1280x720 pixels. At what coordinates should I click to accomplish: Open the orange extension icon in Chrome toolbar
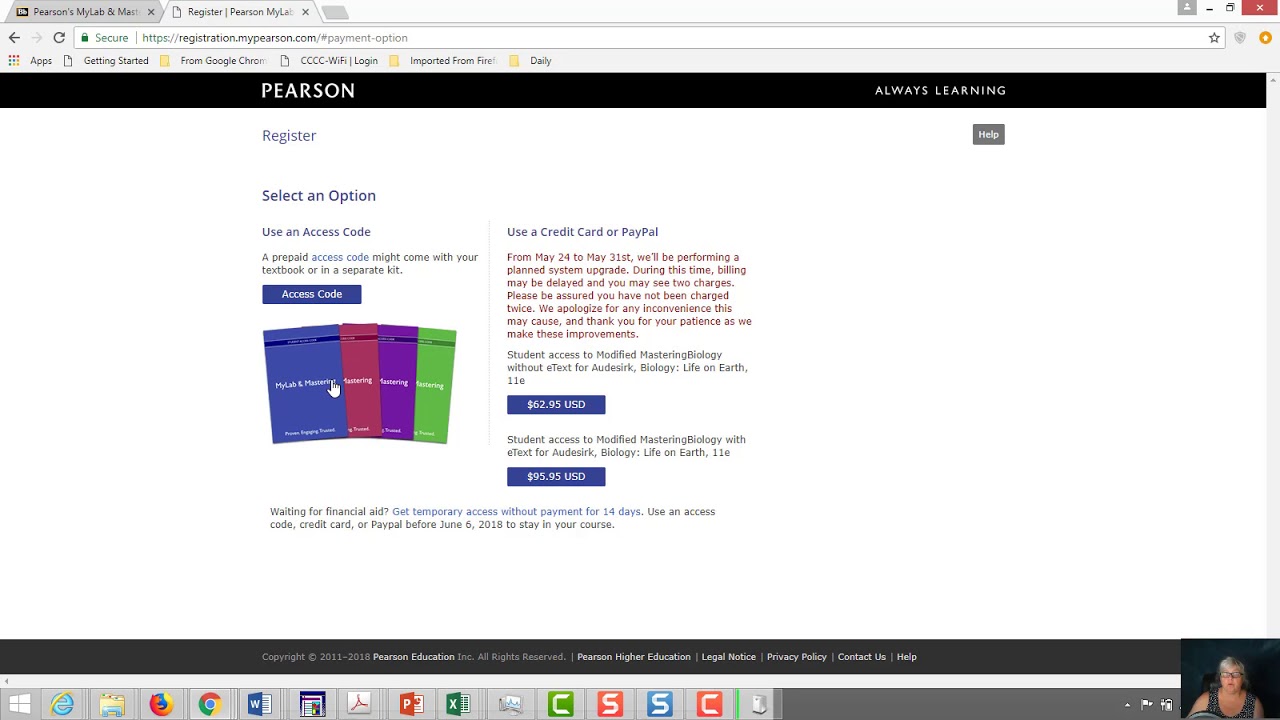pyautogui.click(x=1265, y=38)
